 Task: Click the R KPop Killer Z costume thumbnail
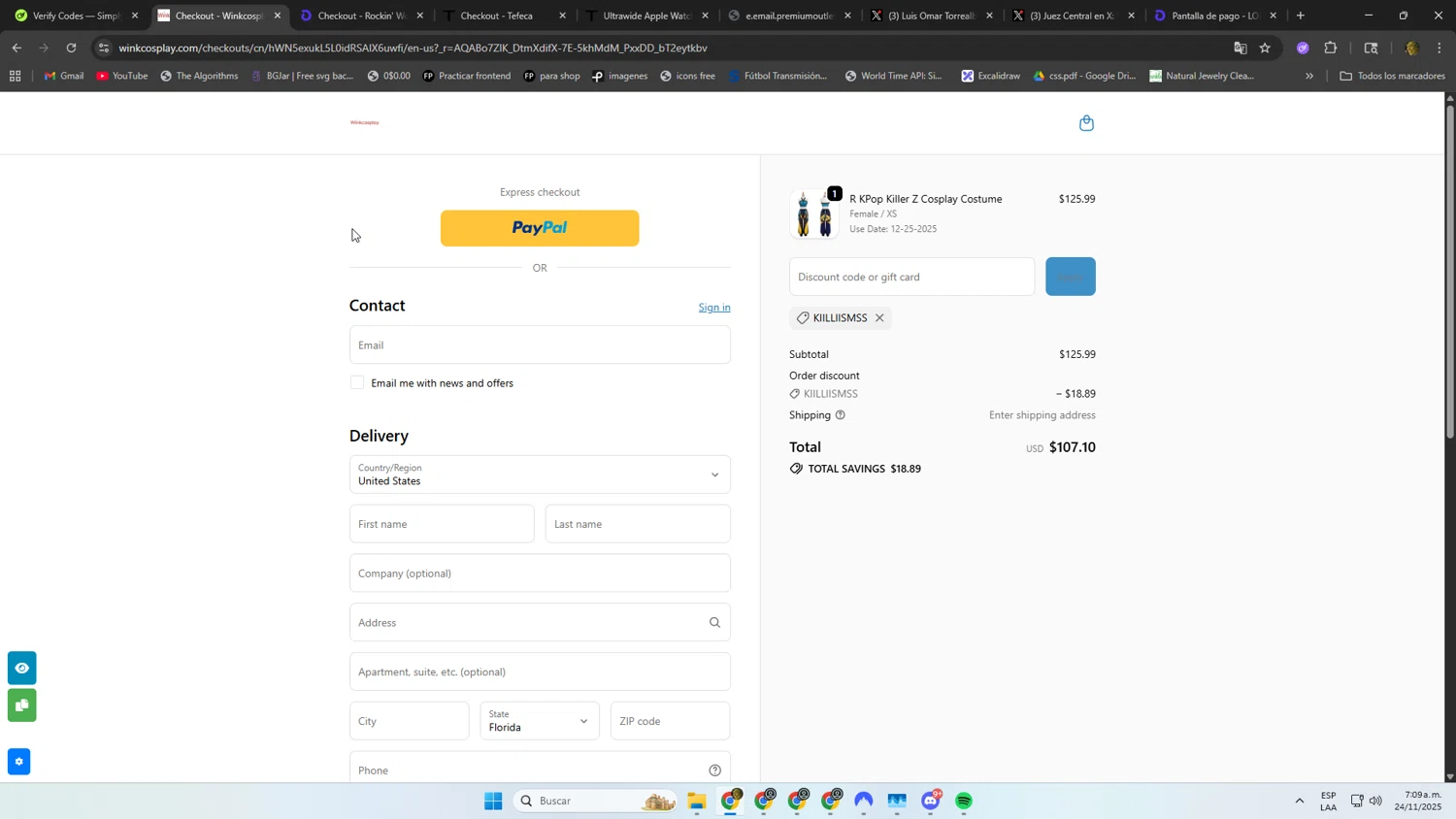[814, 213]
